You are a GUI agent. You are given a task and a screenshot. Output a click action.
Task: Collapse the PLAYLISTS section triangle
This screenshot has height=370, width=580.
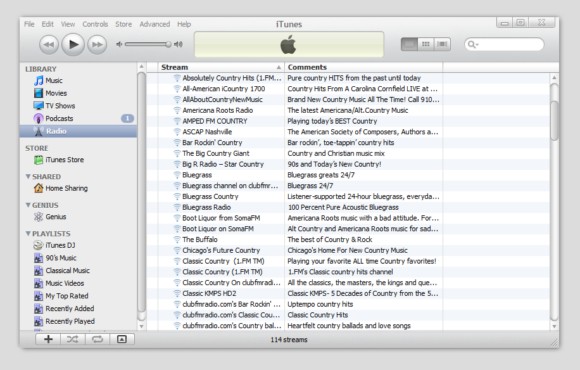click(x=28, y=233)
